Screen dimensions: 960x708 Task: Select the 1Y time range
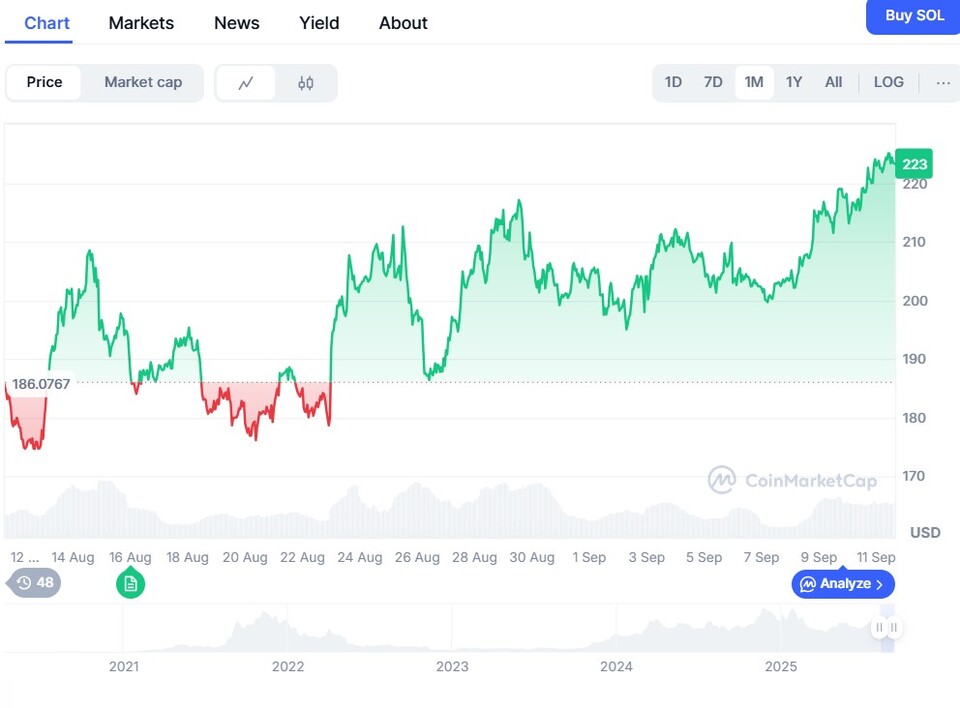pos(794,83)
